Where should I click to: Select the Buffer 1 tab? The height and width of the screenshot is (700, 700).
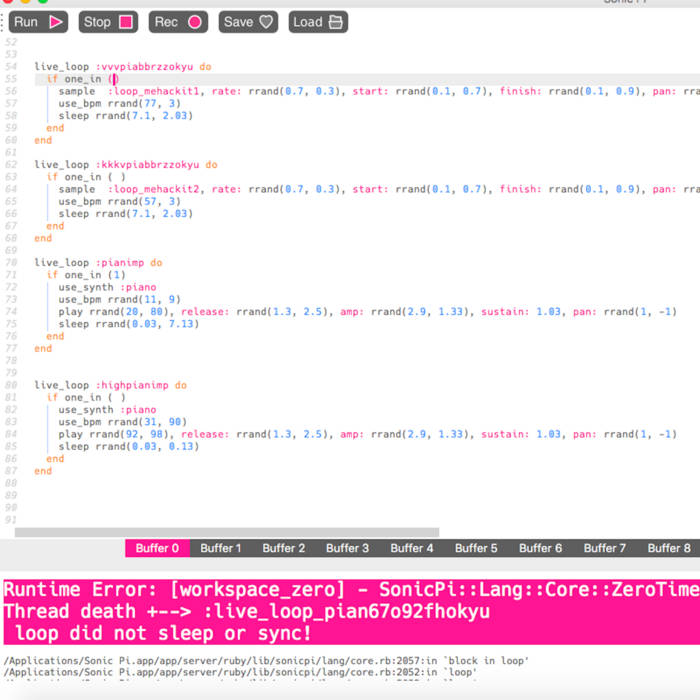(220, 548)
